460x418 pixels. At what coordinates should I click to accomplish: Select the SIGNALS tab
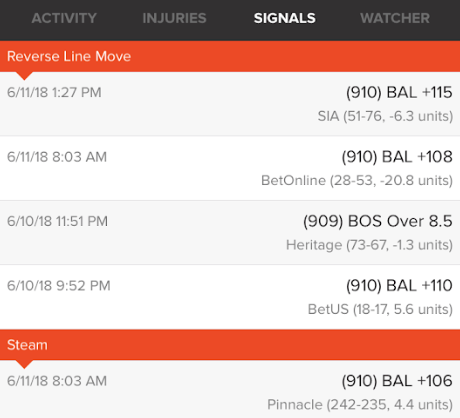pos(285,18)
